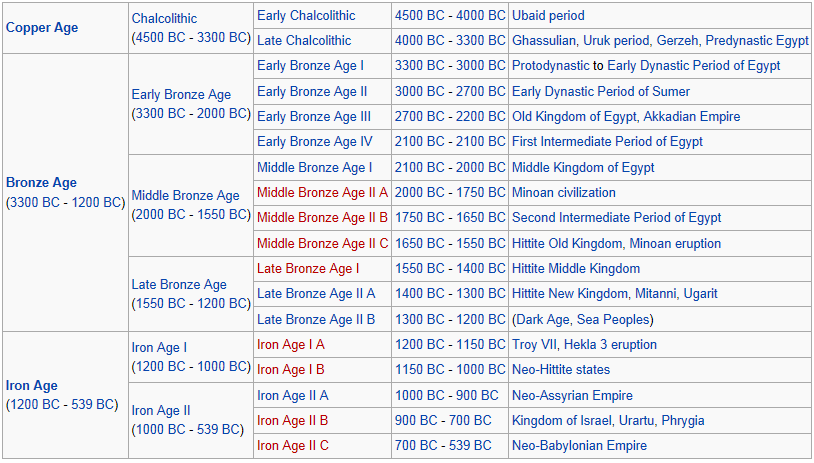
Task: Open the Minoan civilization link
Action: coord(564,193)
